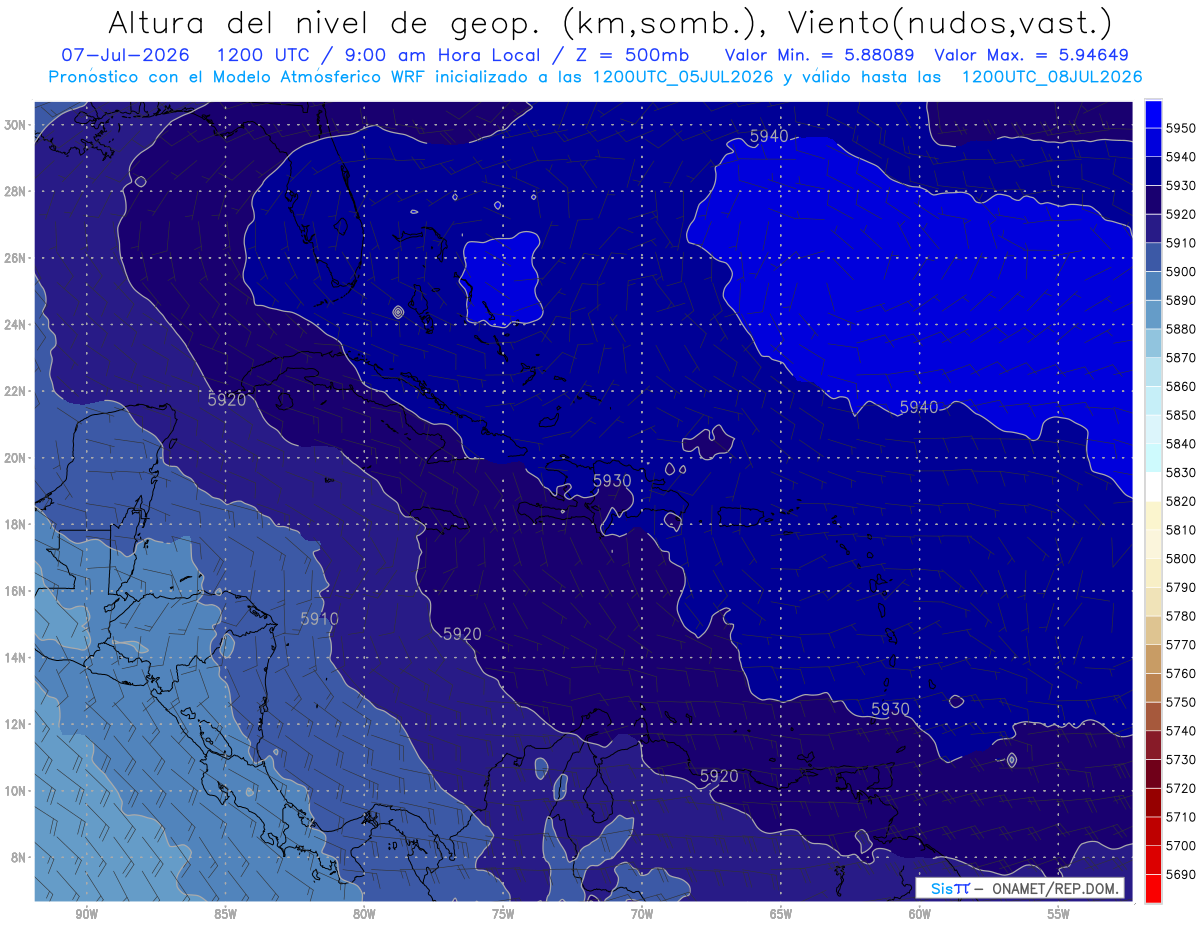Click the '8N' latitude axis label
Screen dimensions: 1200x927
pos(19,857)
